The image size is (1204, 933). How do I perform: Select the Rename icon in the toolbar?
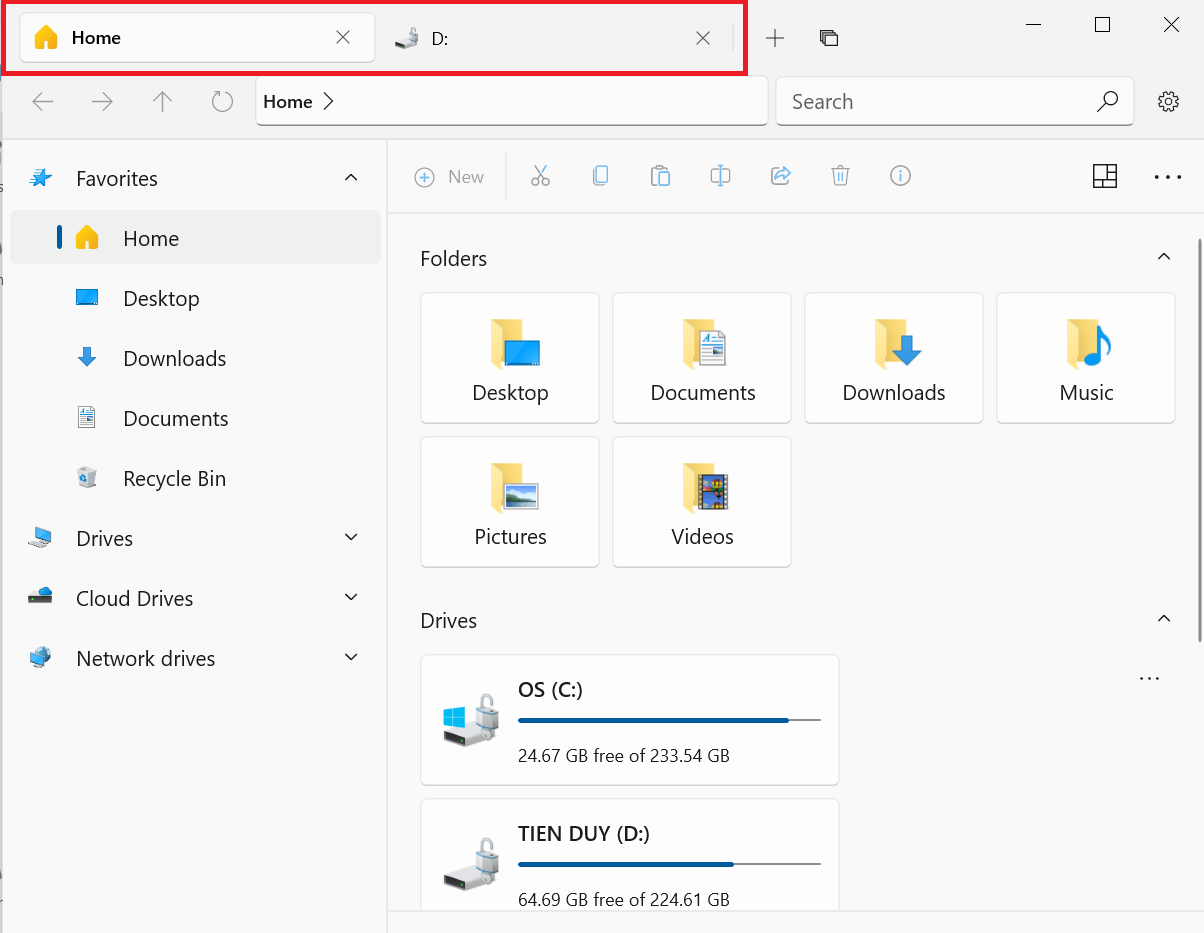point(720,176)
